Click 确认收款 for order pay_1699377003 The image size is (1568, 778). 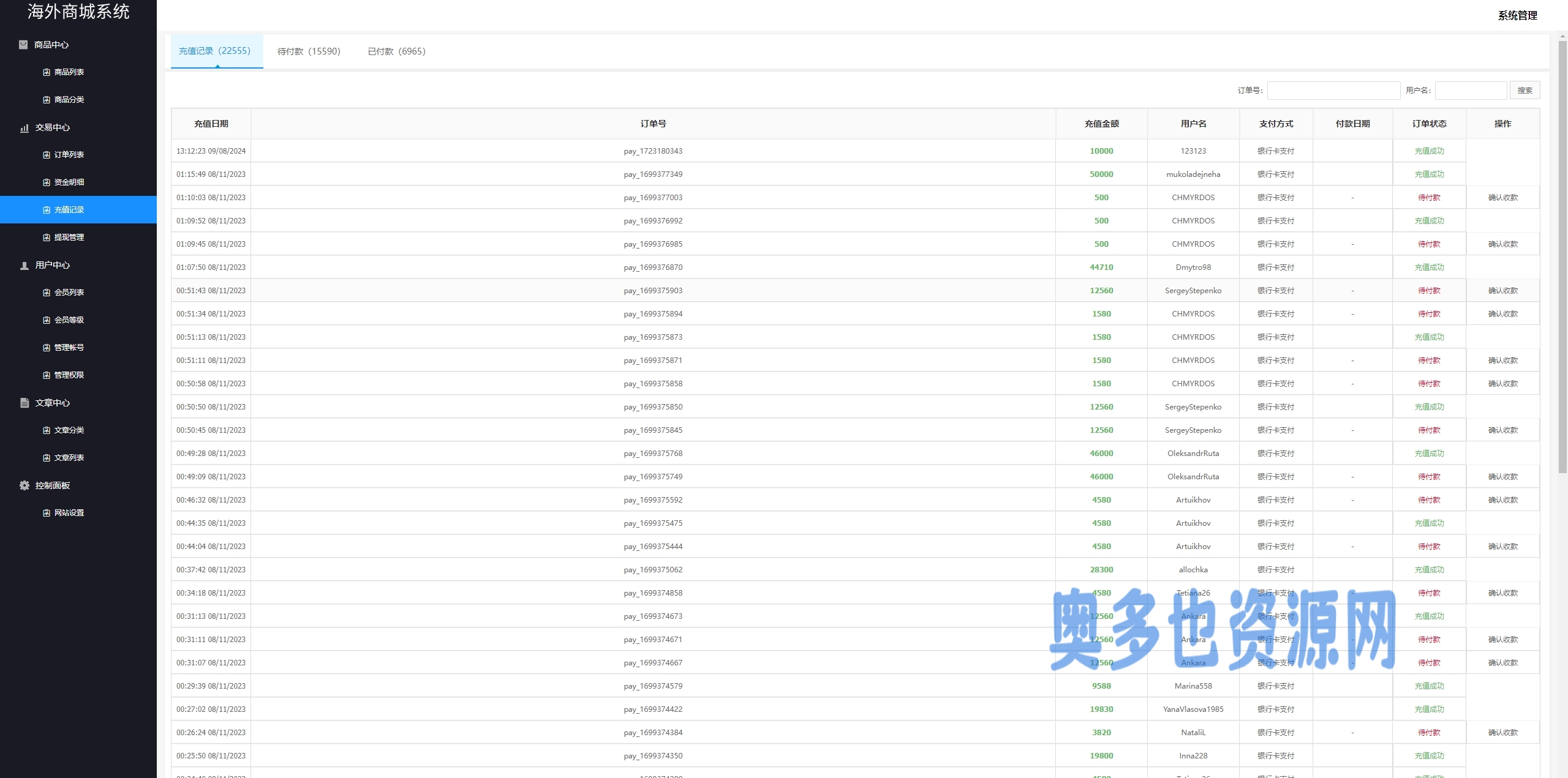(x=1502, y=198)
